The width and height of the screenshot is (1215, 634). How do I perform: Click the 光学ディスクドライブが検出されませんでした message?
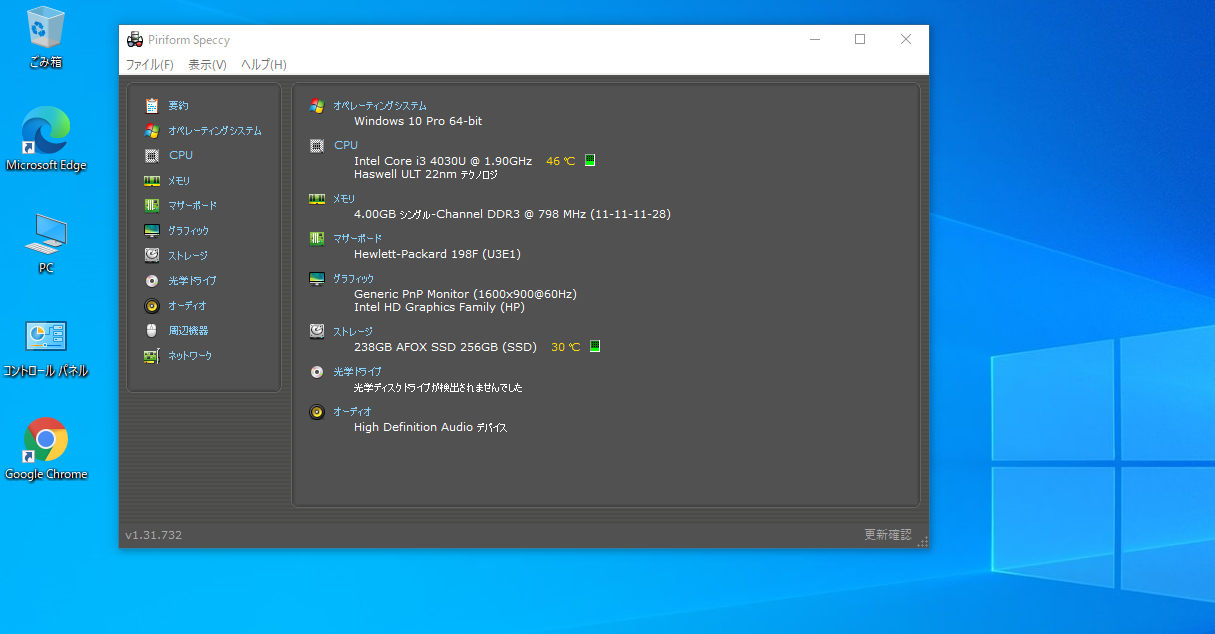coord(438,387)
